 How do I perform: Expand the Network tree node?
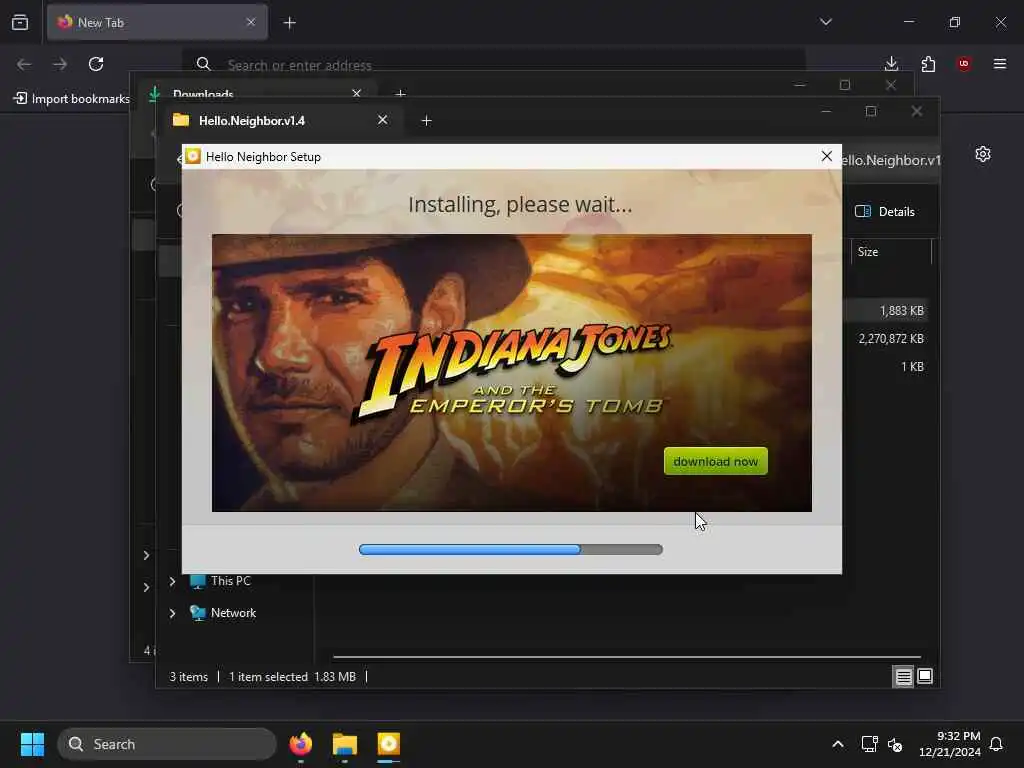[172, 613]
